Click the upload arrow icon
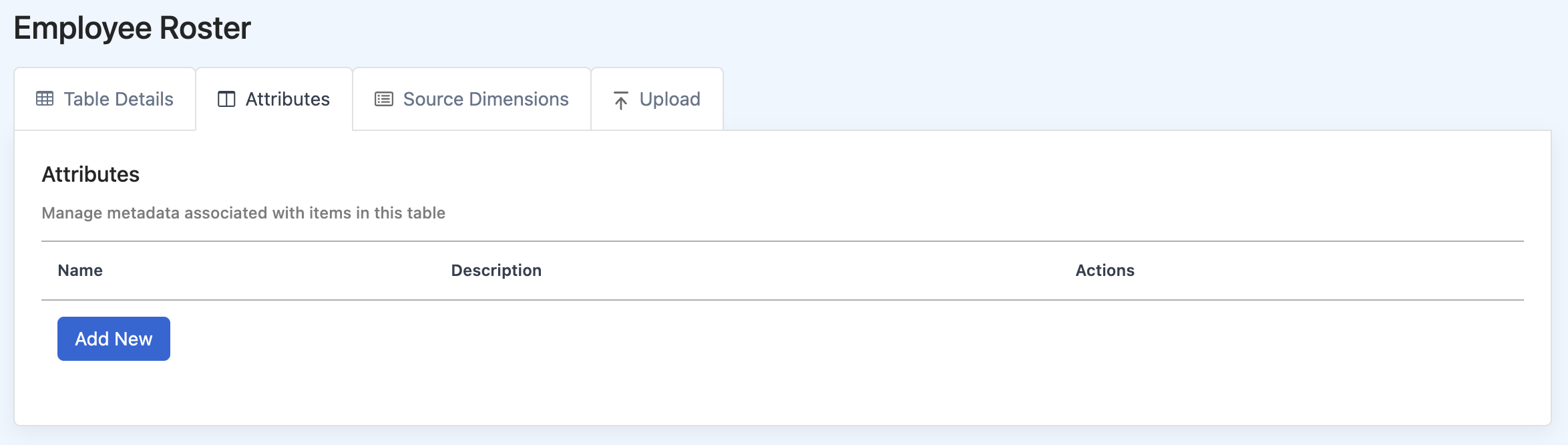This screenshot has height=445, width=1568. (621, 100)
